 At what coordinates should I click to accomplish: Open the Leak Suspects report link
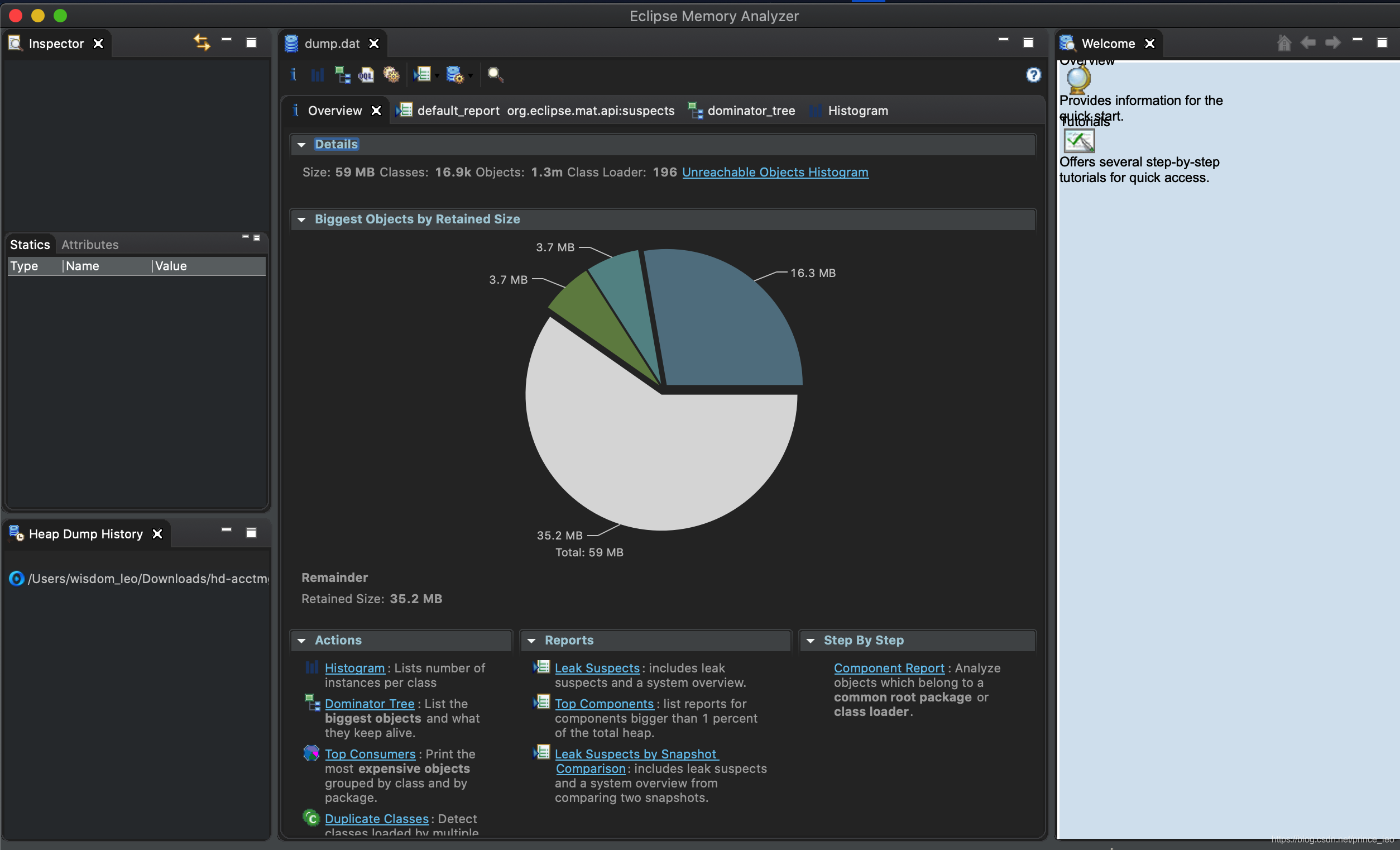point(597,668)
